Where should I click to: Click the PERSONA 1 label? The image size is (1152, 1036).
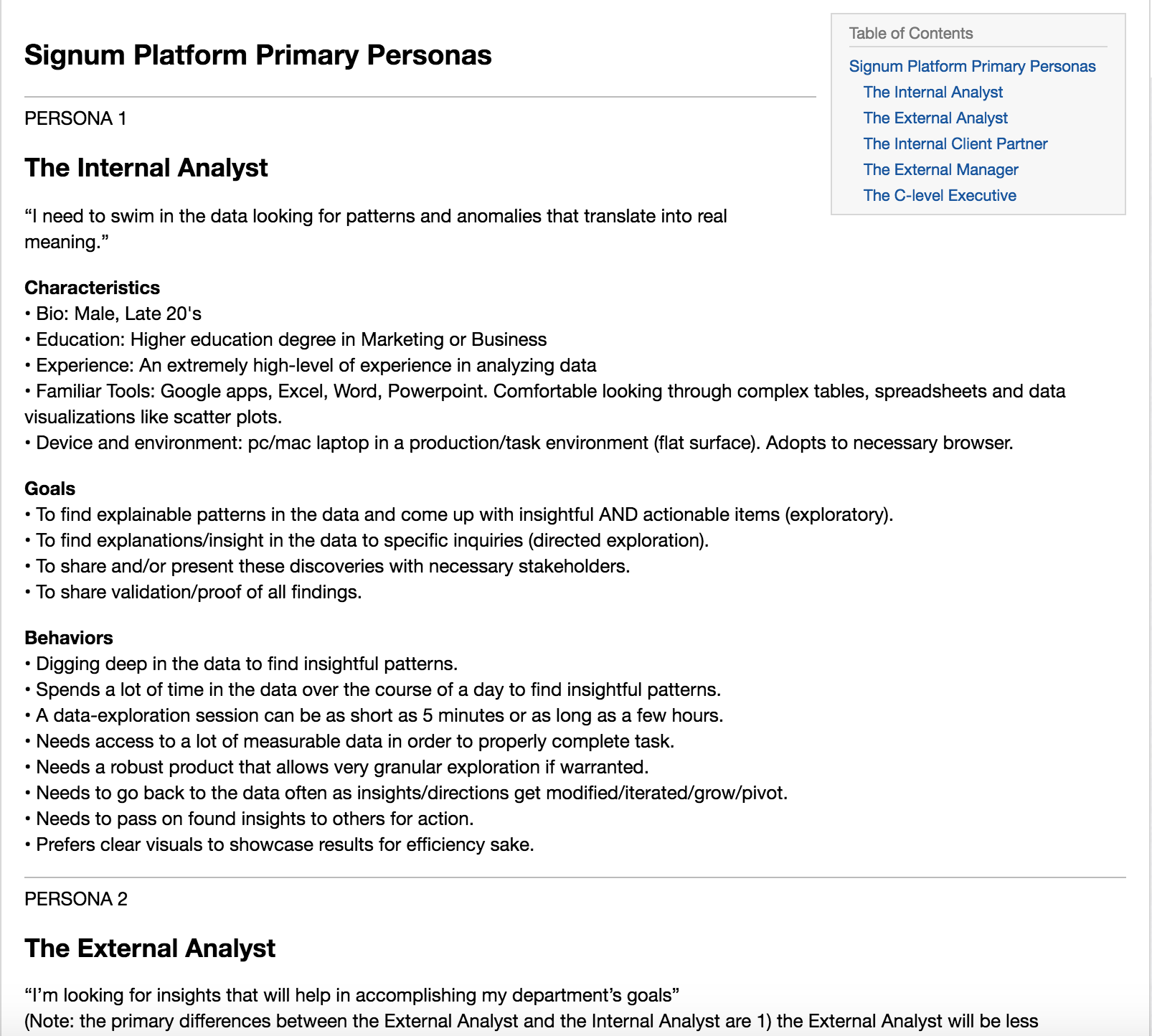(x=75, y=118)
